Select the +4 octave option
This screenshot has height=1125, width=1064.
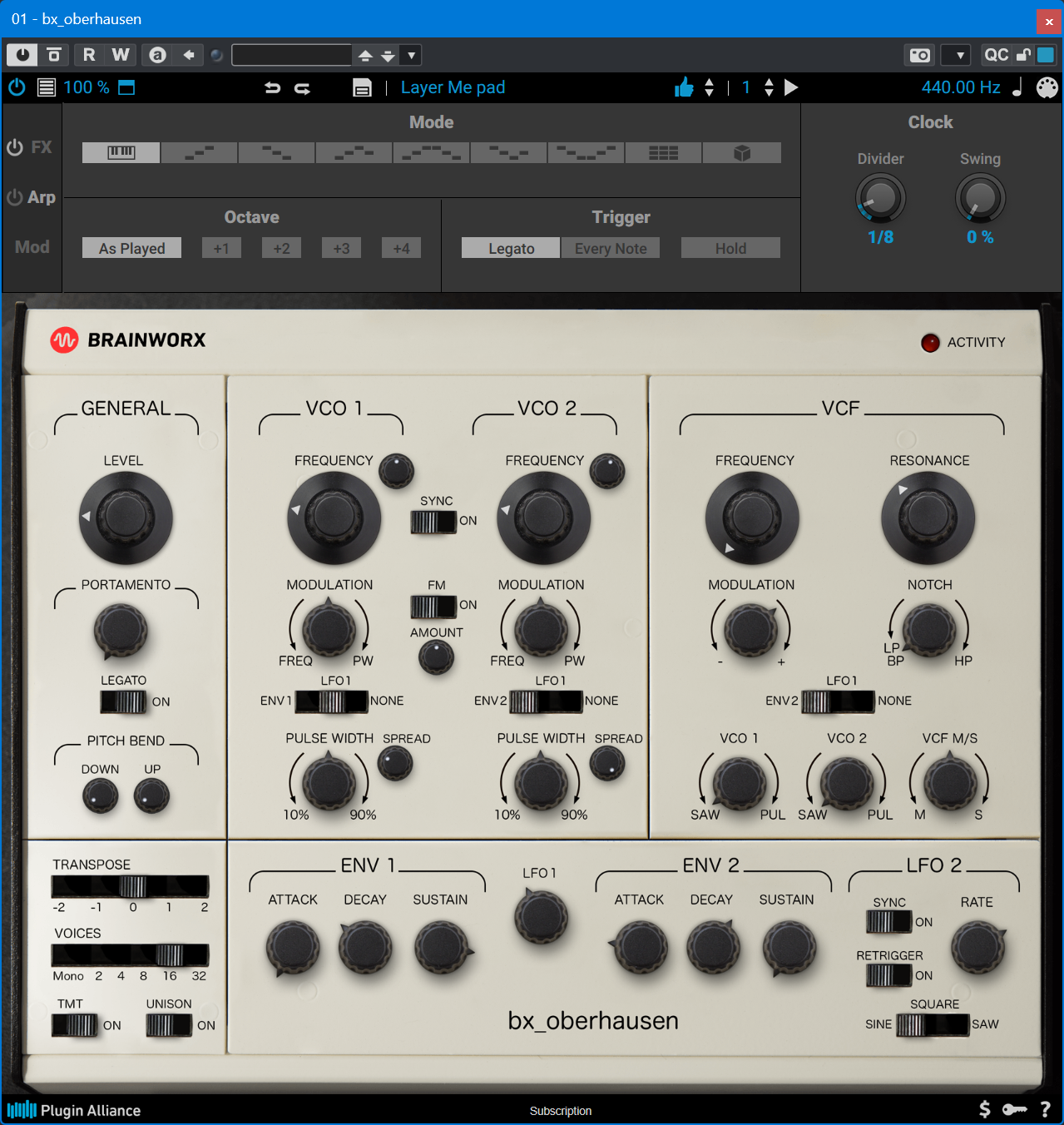pyautogui.click(x=401, y=248)
